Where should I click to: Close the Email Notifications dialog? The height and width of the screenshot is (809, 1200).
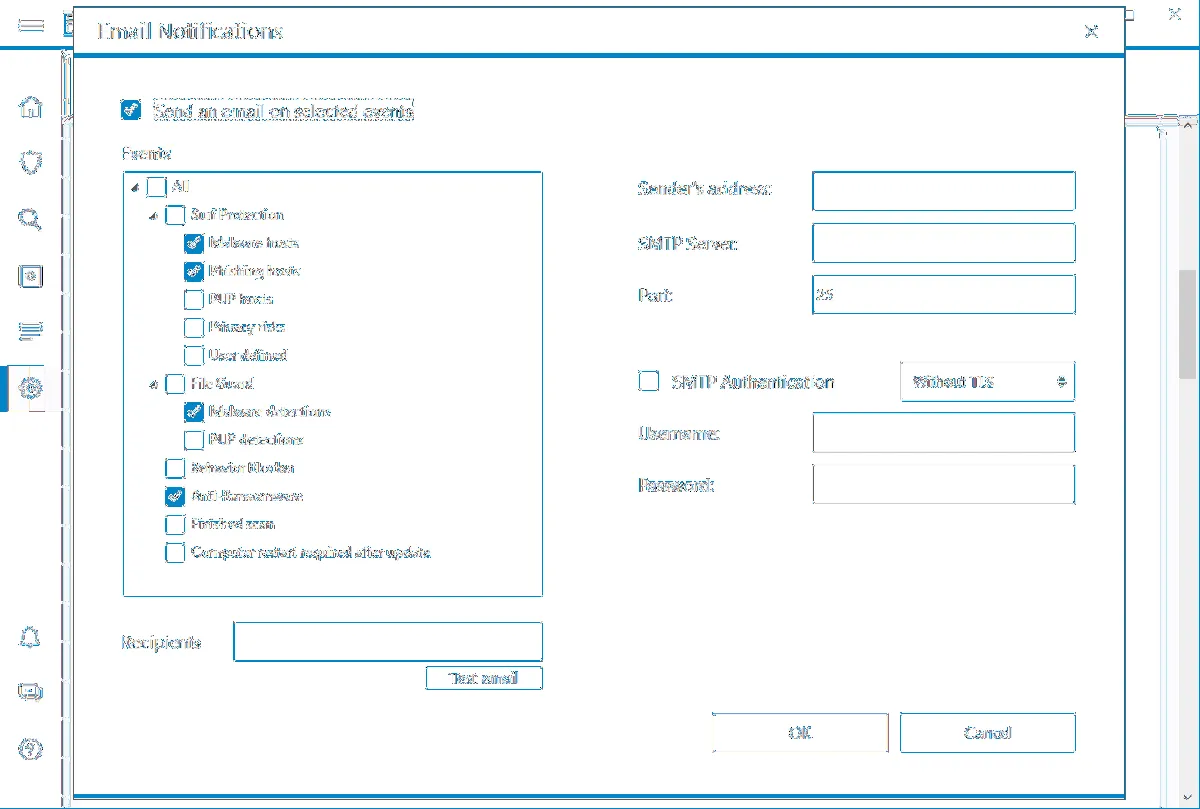coord(1092,31)
